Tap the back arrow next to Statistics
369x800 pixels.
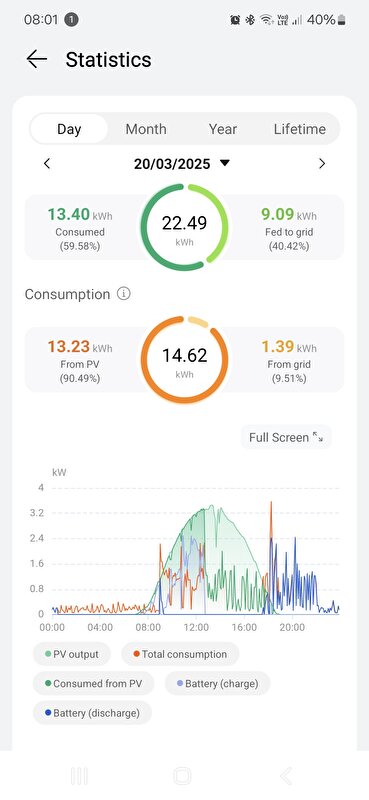coord(37,59)
